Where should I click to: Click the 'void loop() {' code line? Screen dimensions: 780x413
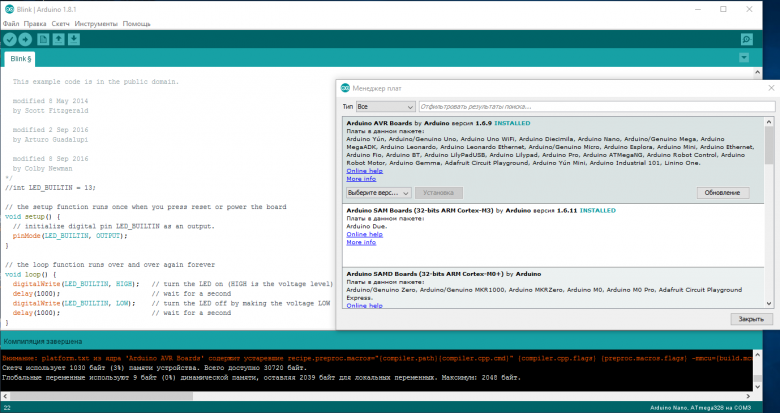tap(31, 274)
